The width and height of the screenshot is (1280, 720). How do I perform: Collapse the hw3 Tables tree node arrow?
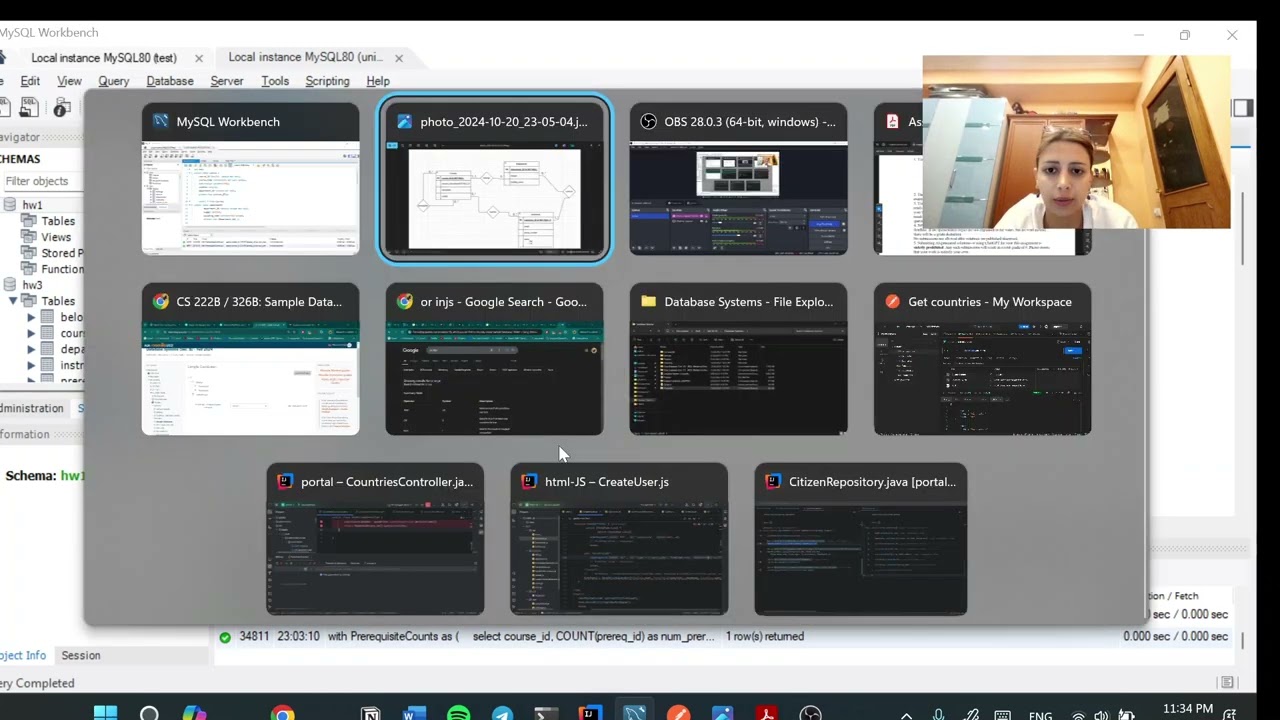[13, 301]
